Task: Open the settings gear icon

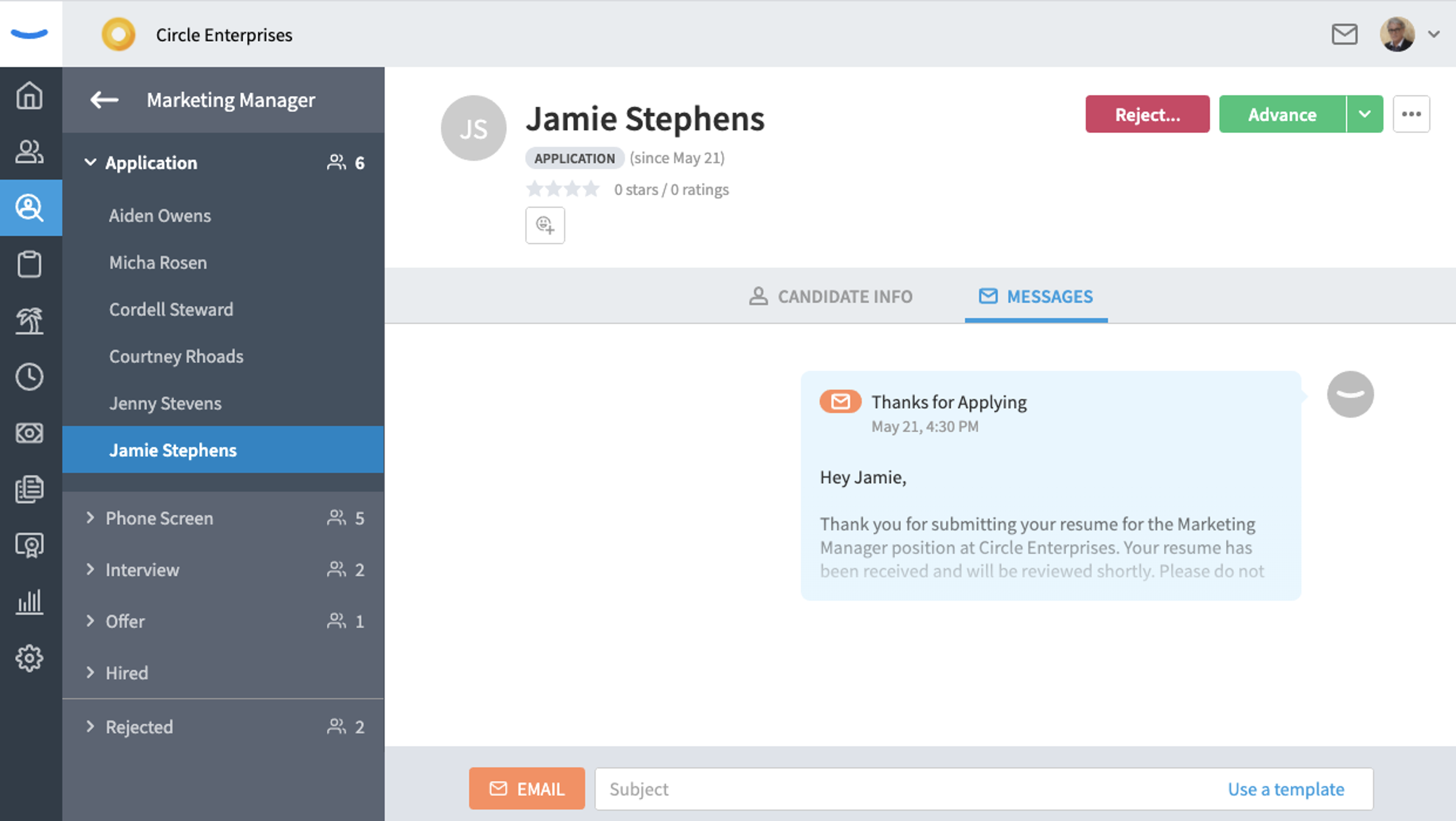Action: [x=30, y=658]
